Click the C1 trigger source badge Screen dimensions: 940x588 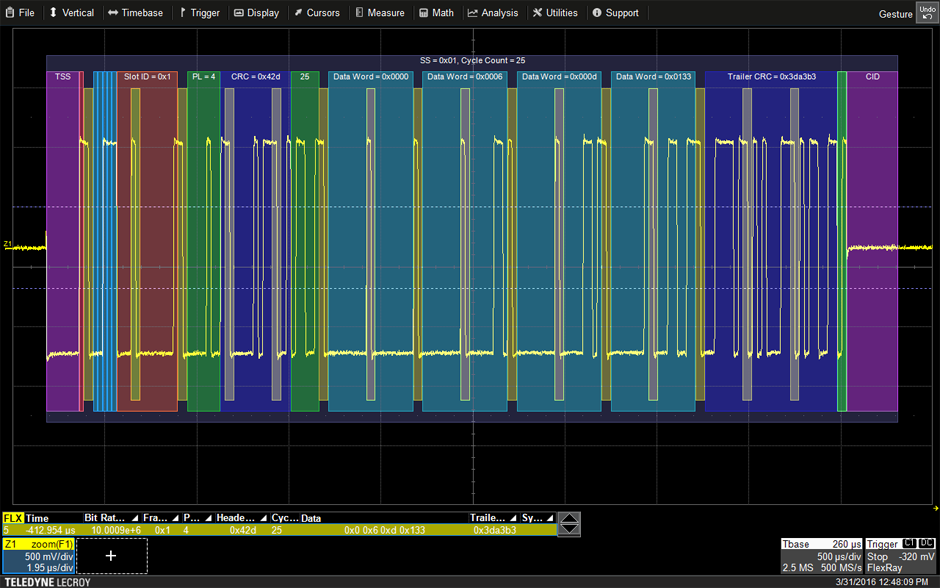coord(908,544)
